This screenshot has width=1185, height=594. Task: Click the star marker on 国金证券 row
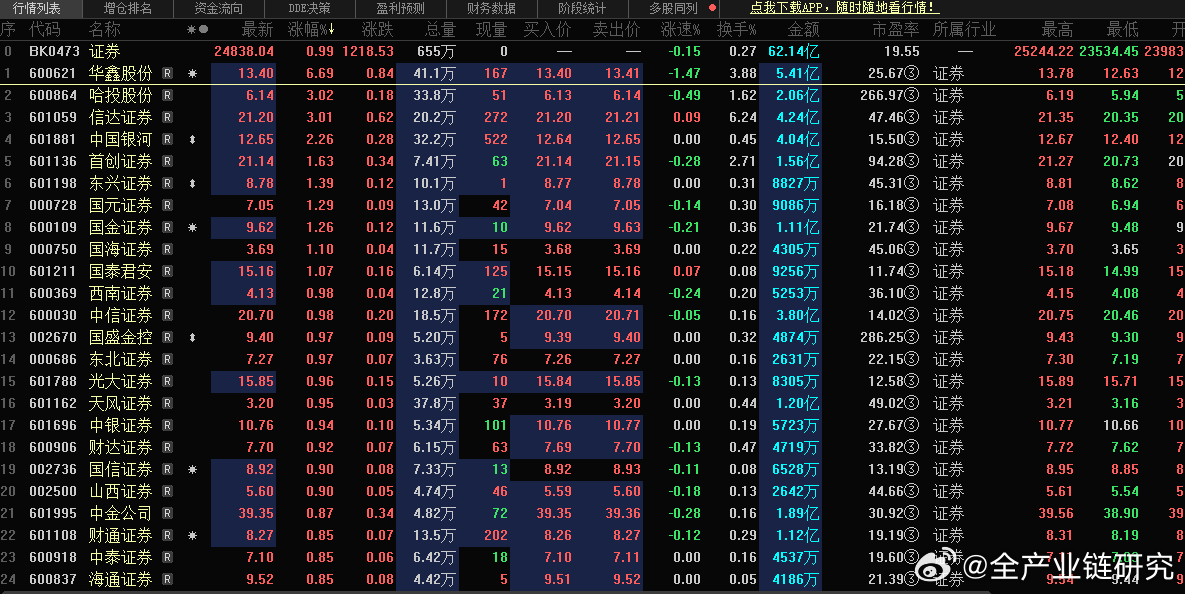pos(193,227)
